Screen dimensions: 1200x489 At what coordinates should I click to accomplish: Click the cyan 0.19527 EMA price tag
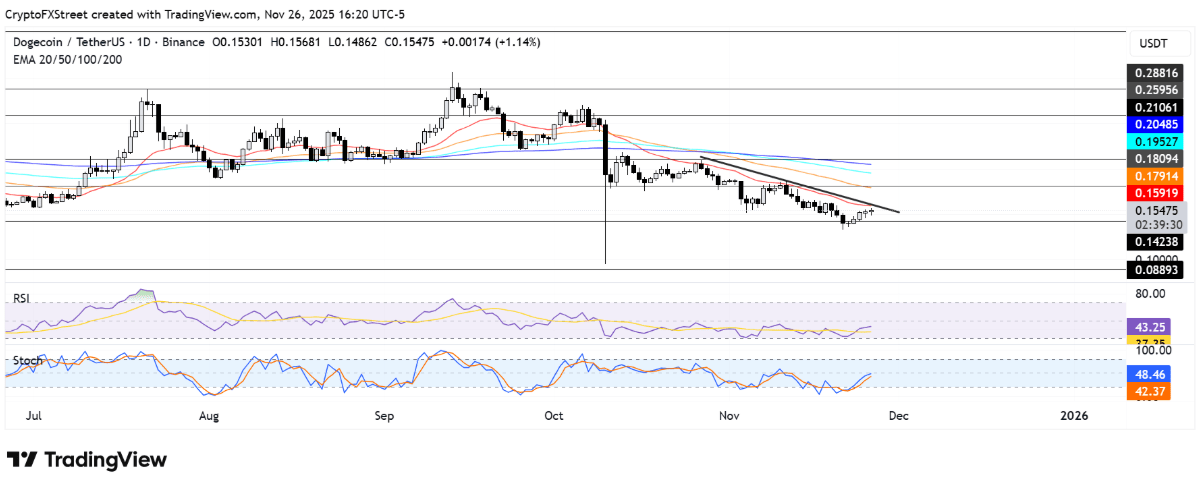pyautogui.click(x=1156, y=142)
